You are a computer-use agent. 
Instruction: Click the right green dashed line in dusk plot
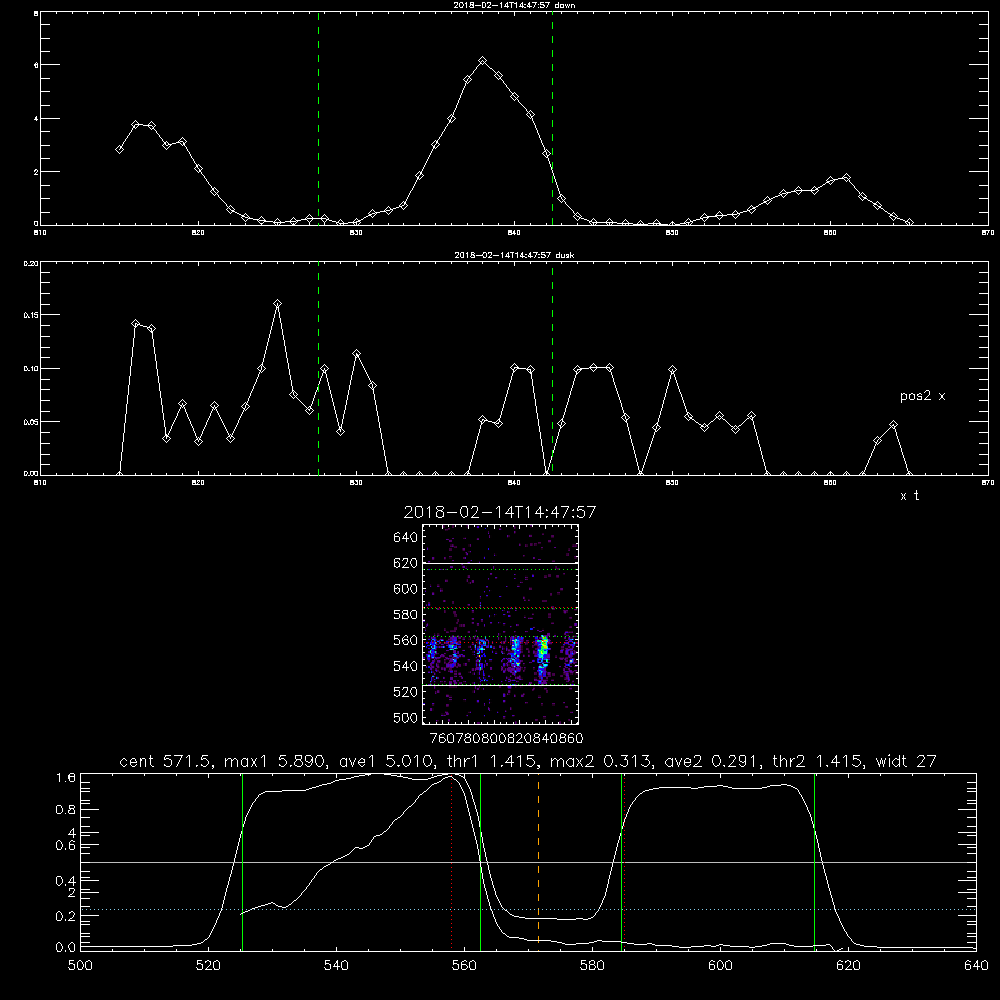552,369
